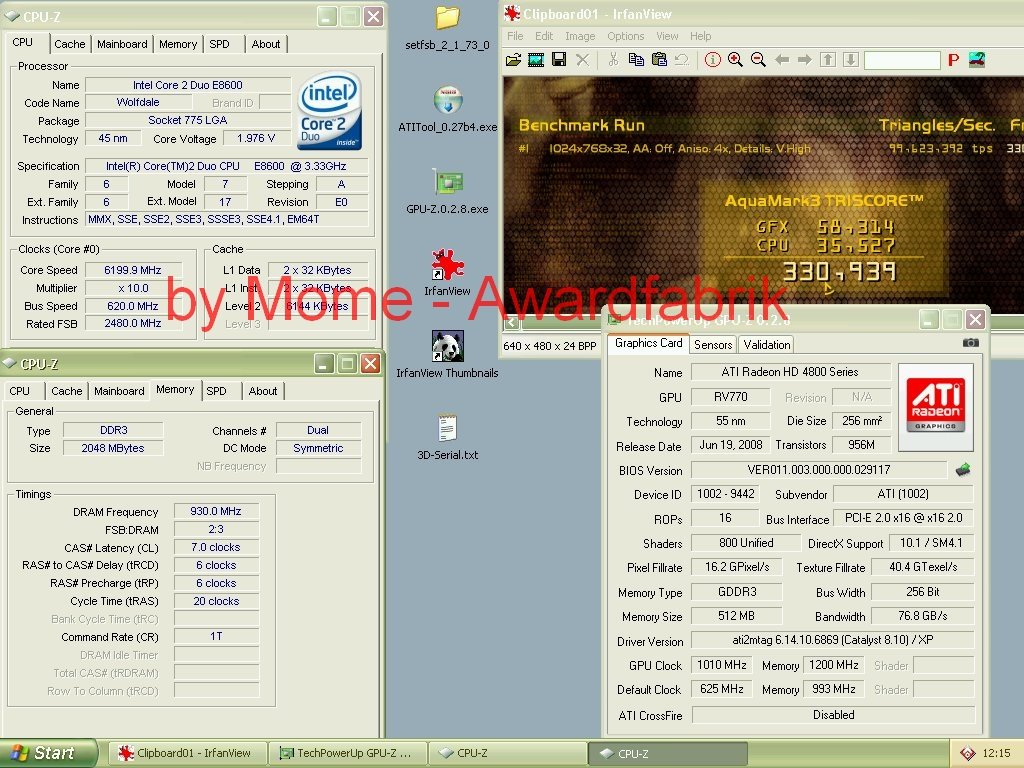
Task: Click the BIOS Version field in GPU-Z
Action: [819, 470]
